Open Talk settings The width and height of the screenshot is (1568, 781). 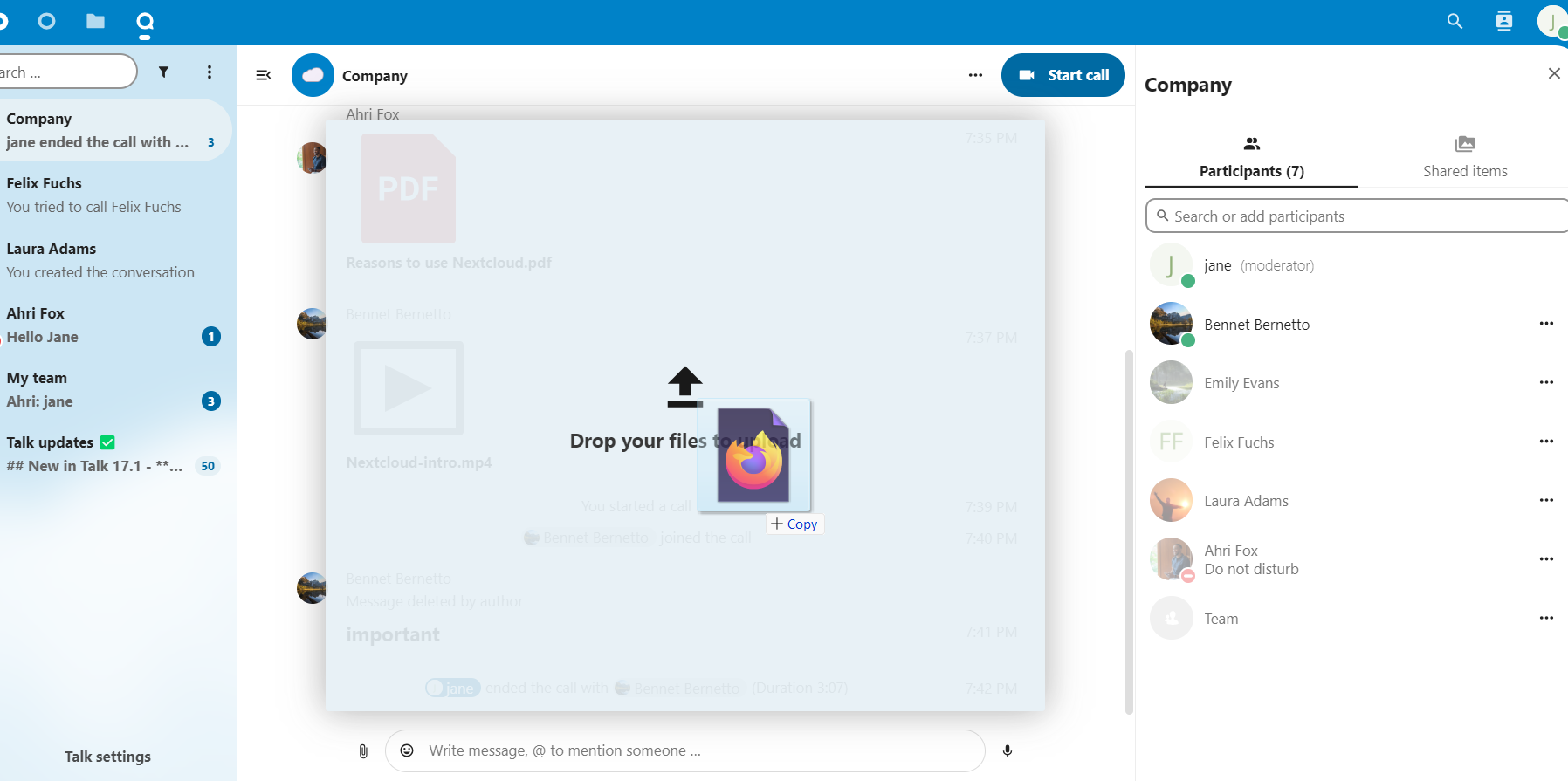[107, 757]
